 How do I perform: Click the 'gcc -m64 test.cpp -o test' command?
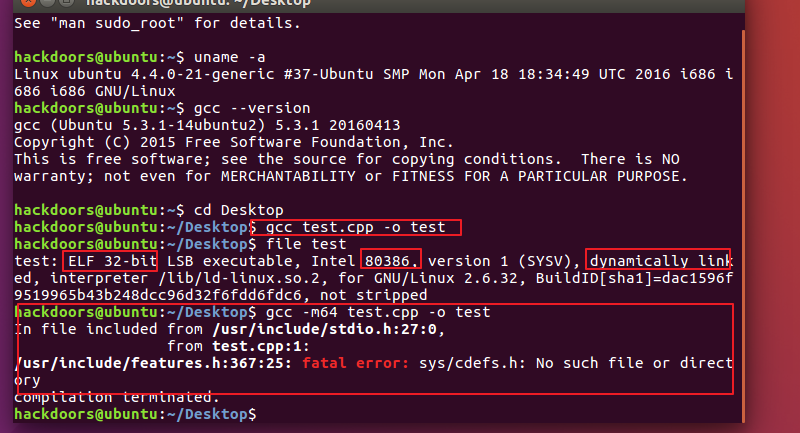(x=378, y=312)
